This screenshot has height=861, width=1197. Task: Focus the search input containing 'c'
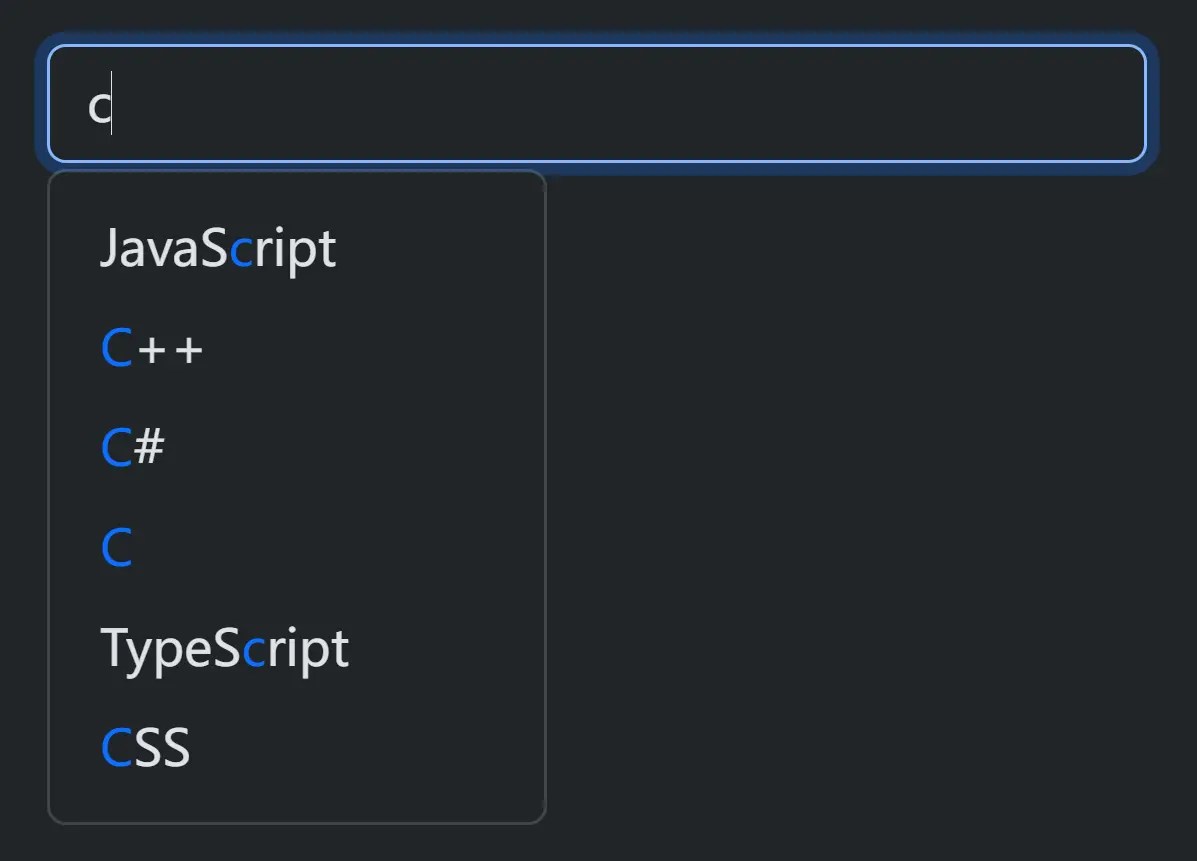pos(597,103)
